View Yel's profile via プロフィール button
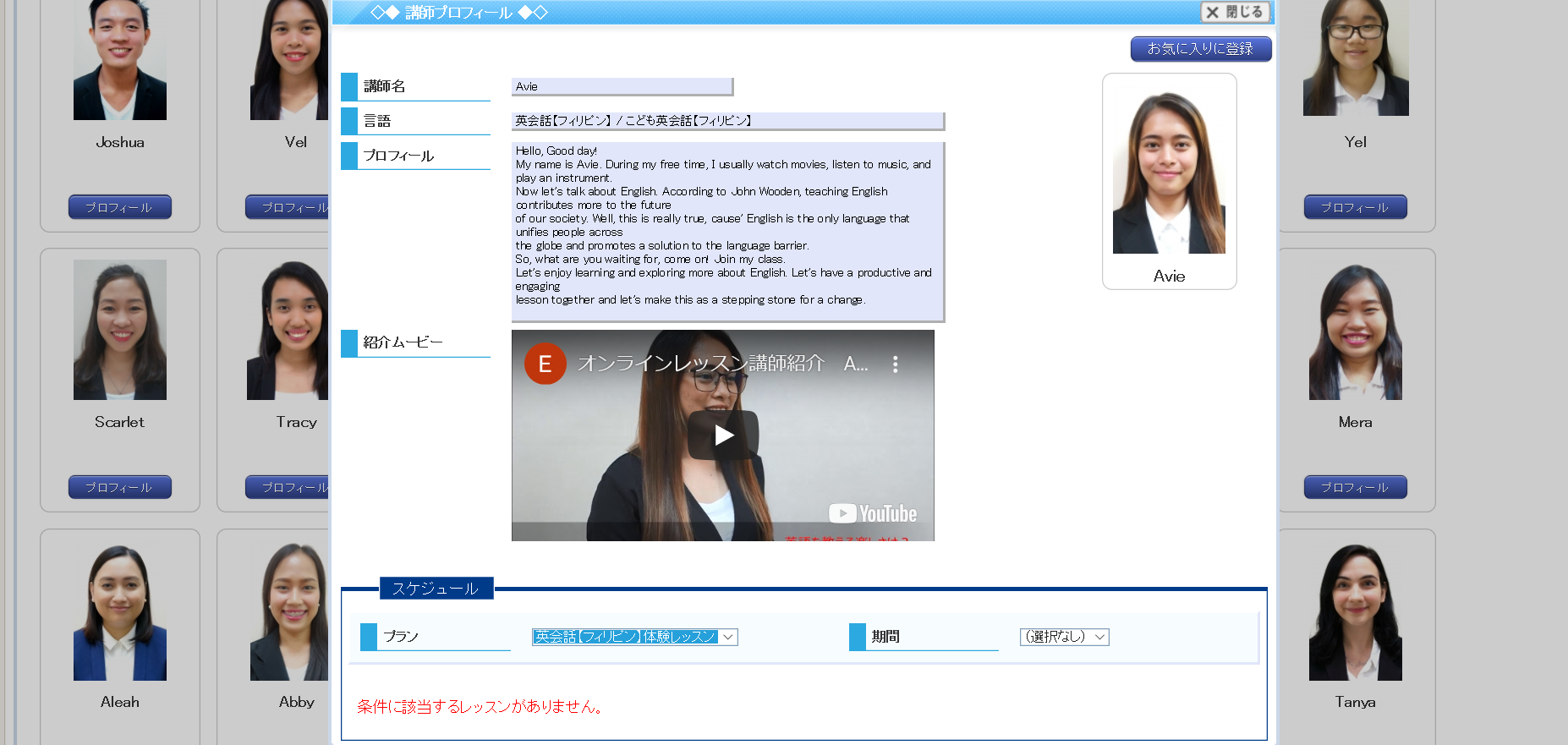This screenshot has height=745, width=1568. click(x=1355, y=207)
